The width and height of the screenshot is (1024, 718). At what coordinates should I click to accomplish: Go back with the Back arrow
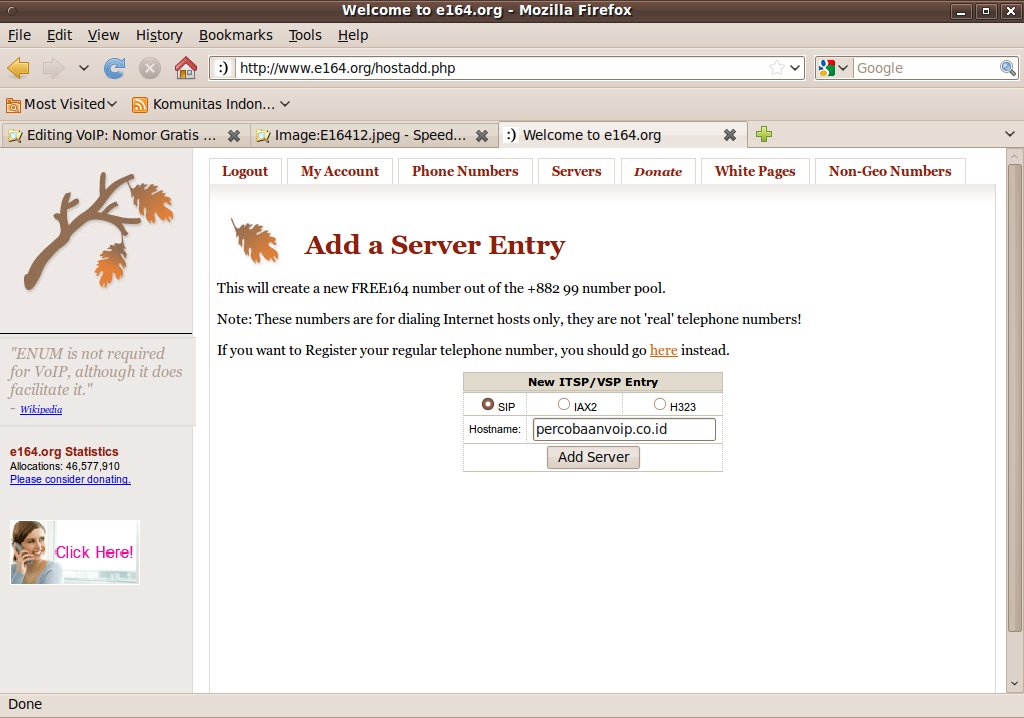coord(18,68)
